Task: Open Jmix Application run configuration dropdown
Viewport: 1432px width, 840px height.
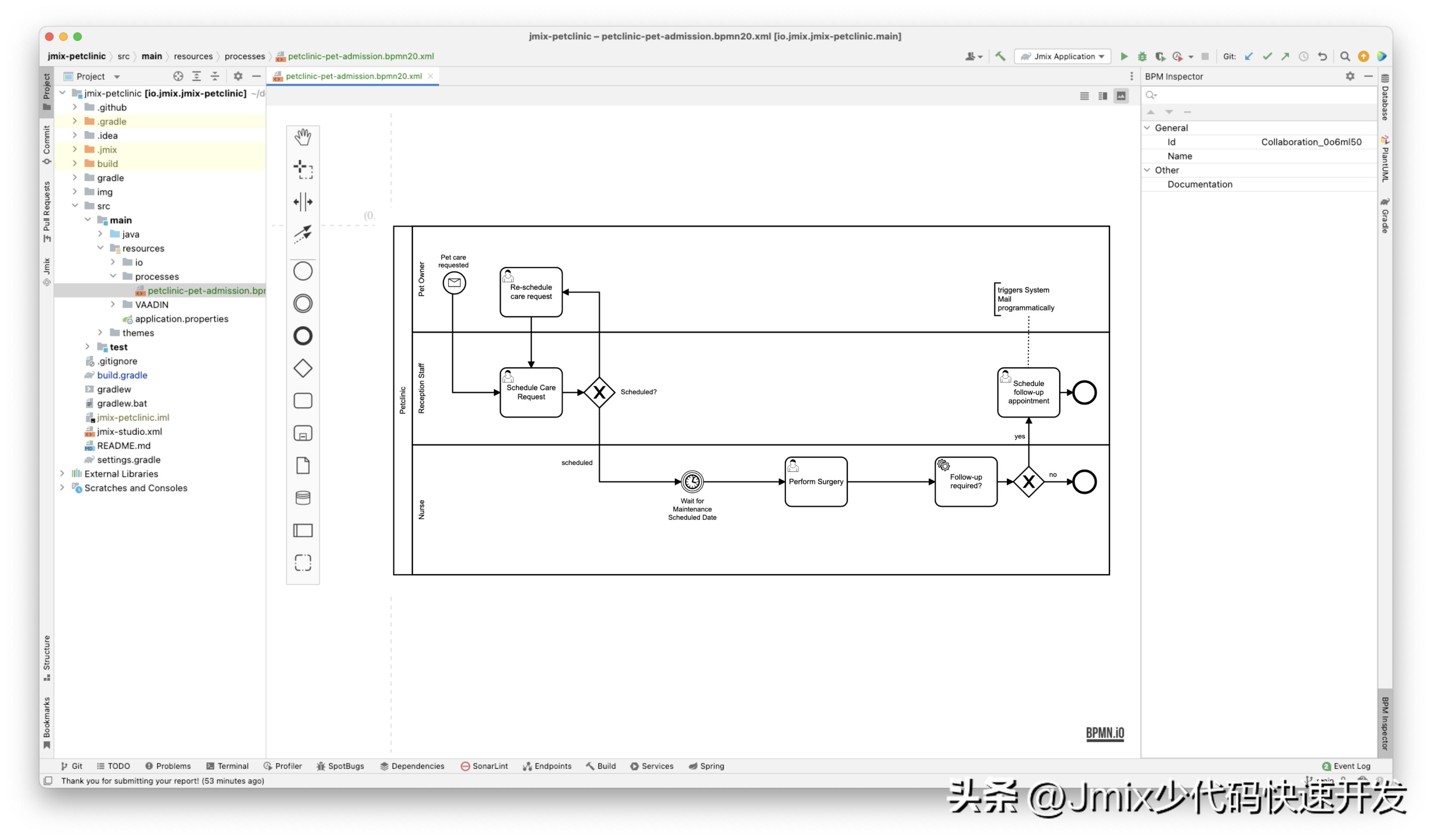Action: point(1063,56)
